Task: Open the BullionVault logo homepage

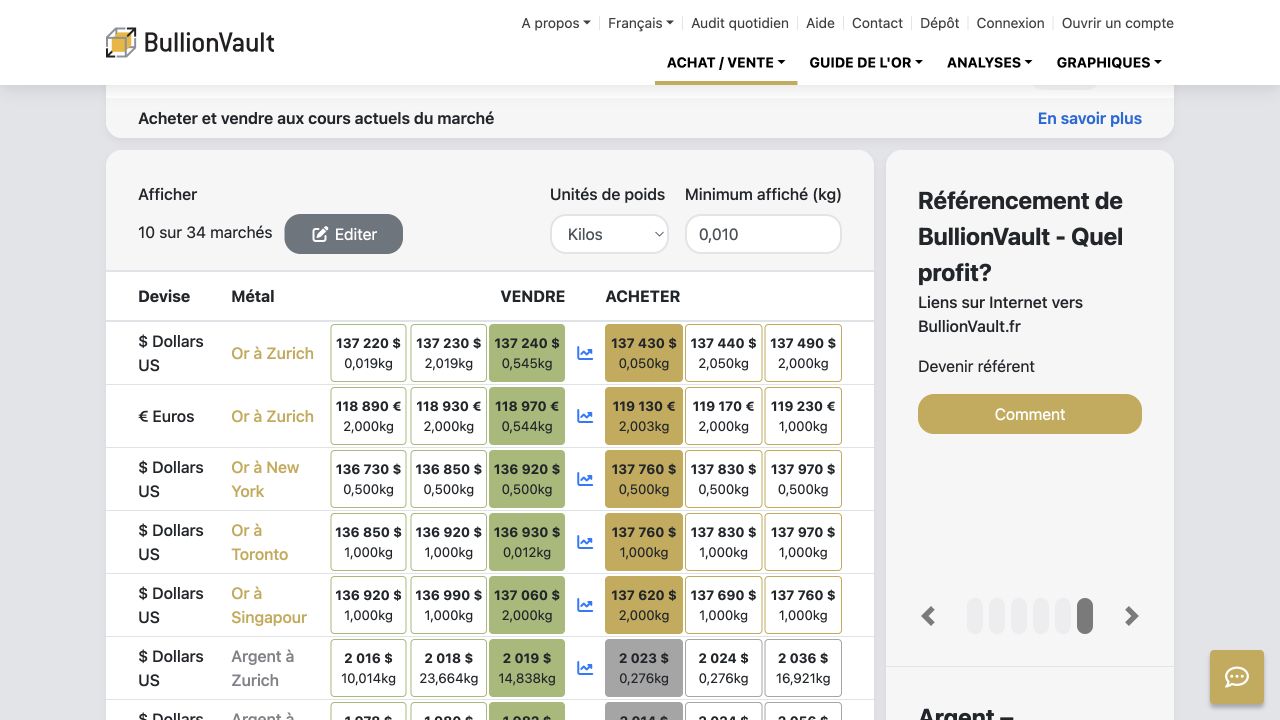Action: tap(190, 42)
